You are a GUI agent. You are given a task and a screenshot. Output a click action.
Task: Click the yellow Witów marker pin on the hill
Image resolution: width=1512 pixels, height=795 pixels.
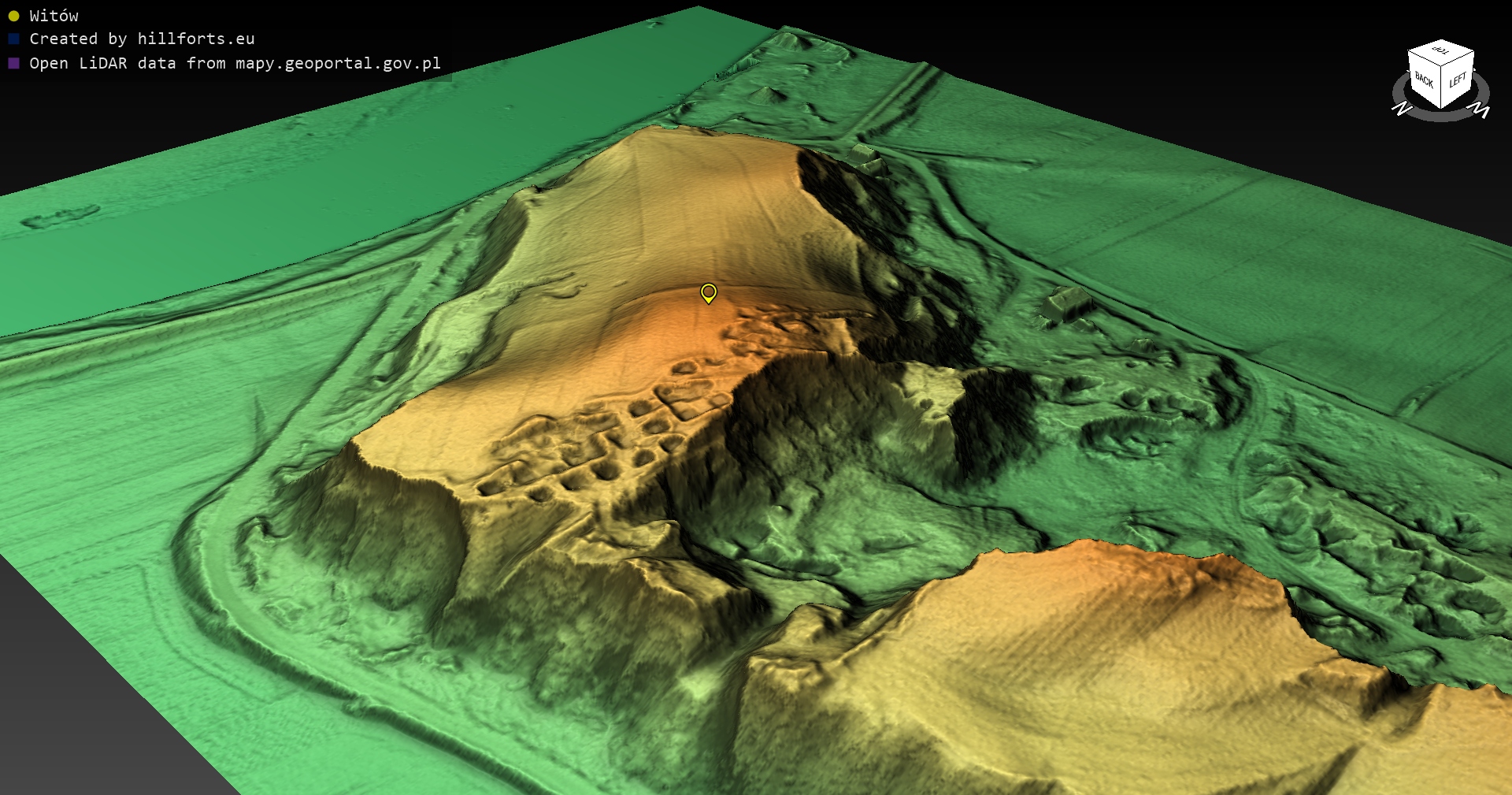(x=709, y=293)
